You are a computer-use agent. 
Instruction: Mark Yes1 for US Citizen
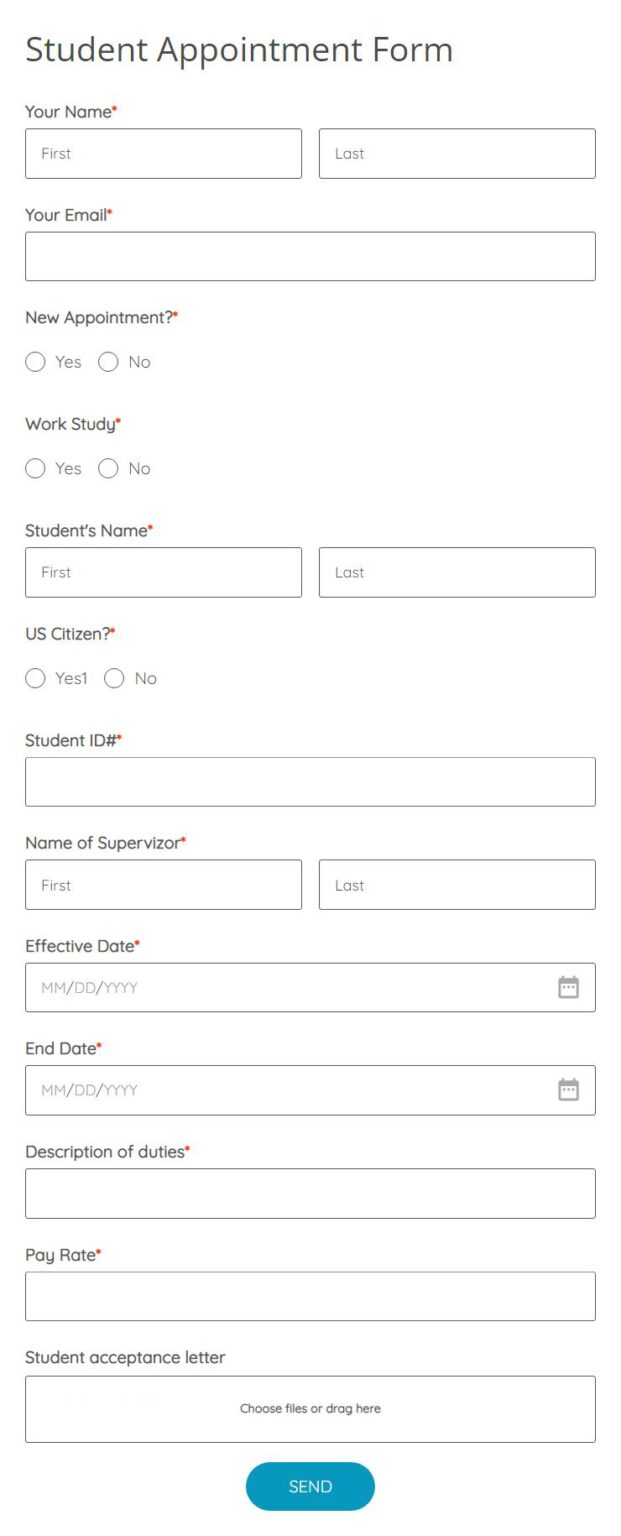pyautogui.click(x=36, y=679)
